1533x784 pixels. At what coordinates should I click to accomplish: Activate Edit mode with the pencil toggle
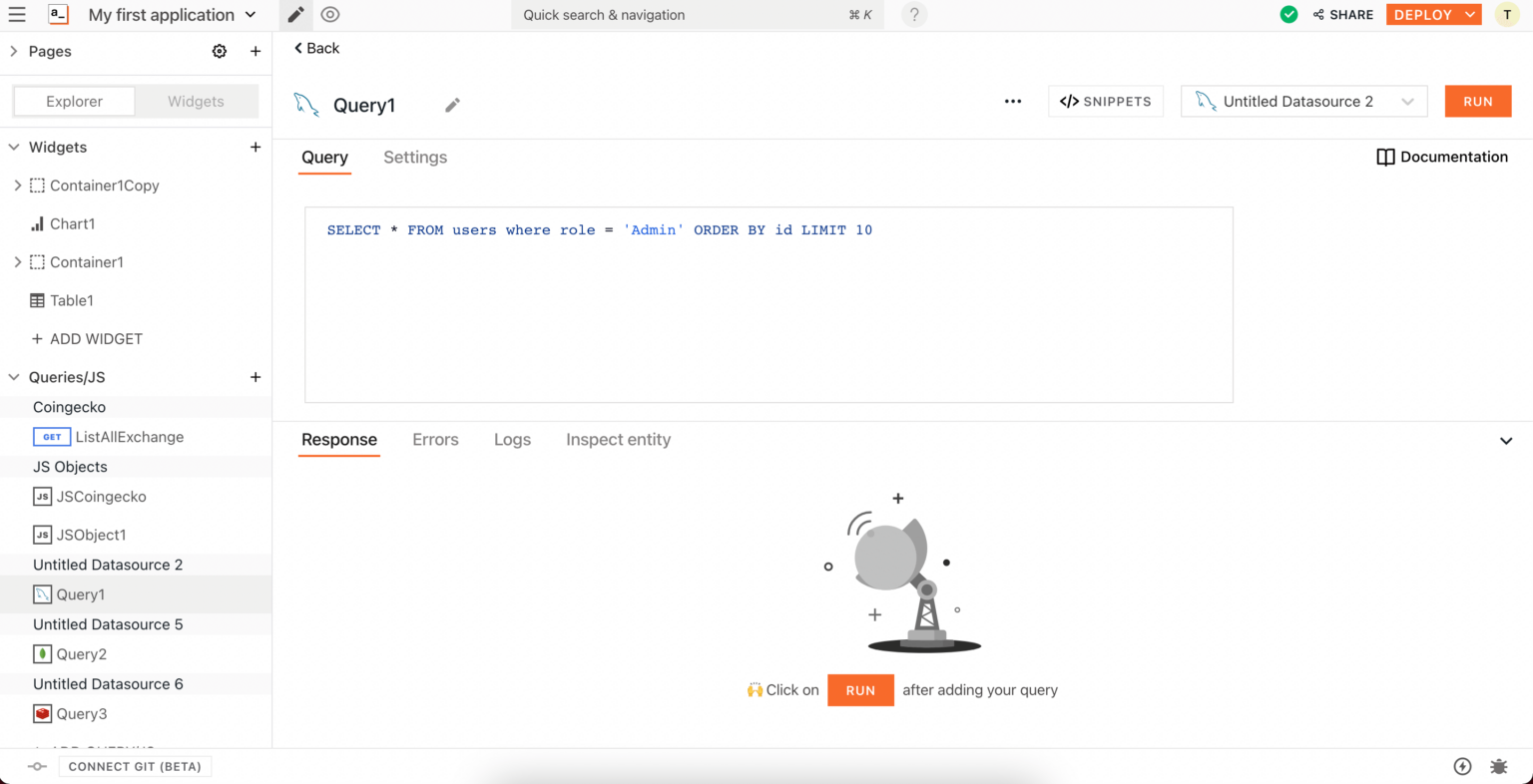click(294, 15)
